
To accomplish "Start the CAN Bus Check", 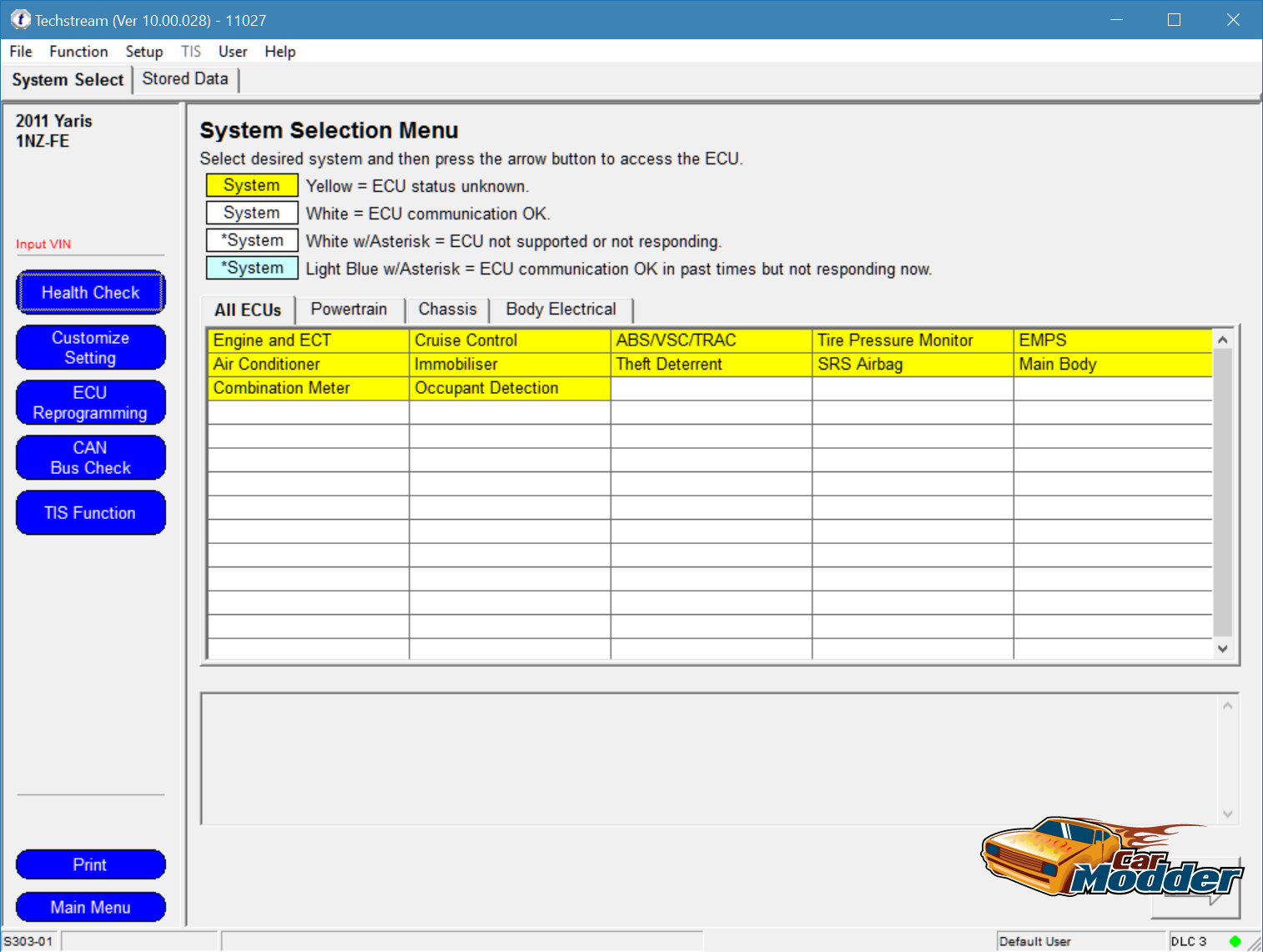I will (x=90, y=458).
